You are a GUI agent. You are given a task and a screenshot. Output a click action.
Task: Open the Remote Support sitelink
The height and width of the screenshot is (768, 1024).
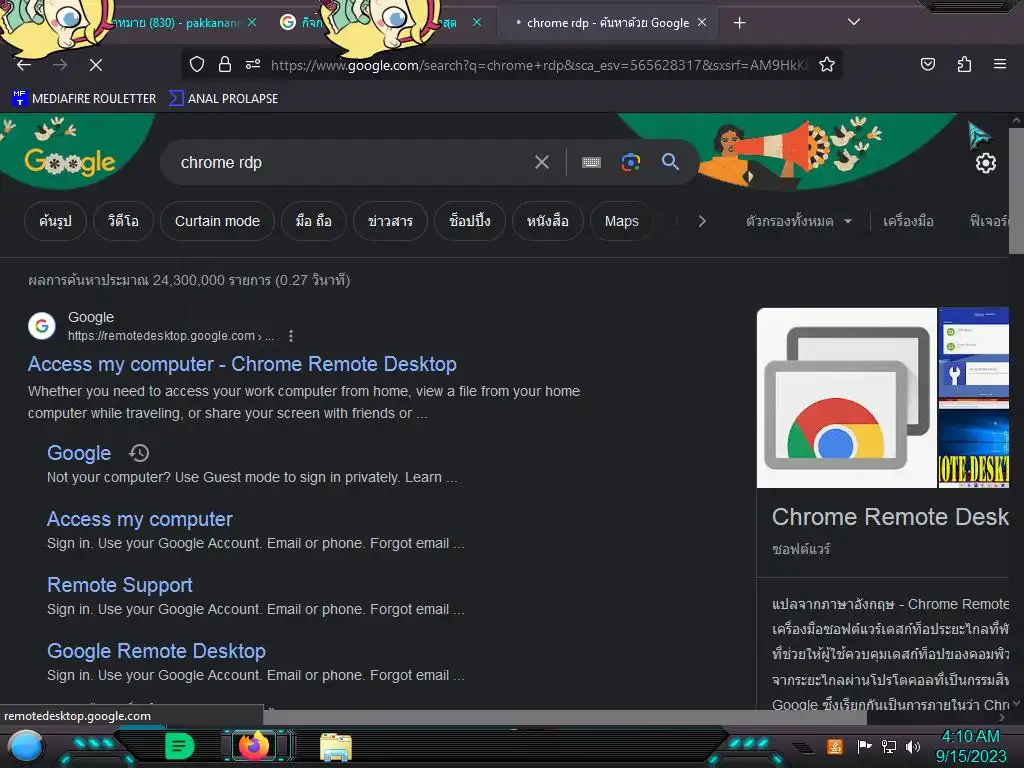[120, 584]
